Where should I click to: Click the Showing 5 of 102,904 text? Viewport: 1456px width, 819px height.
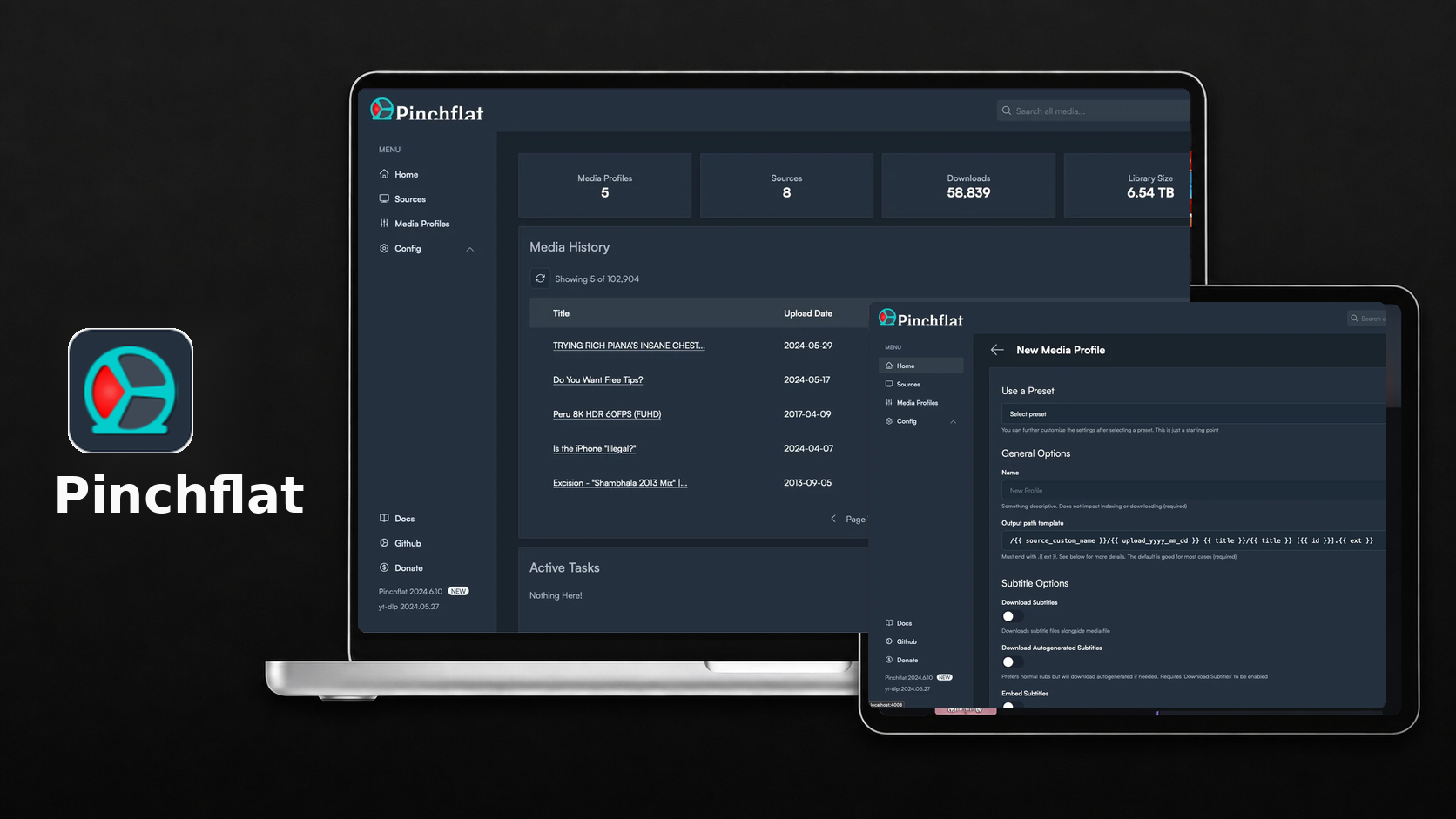[597, 279]
